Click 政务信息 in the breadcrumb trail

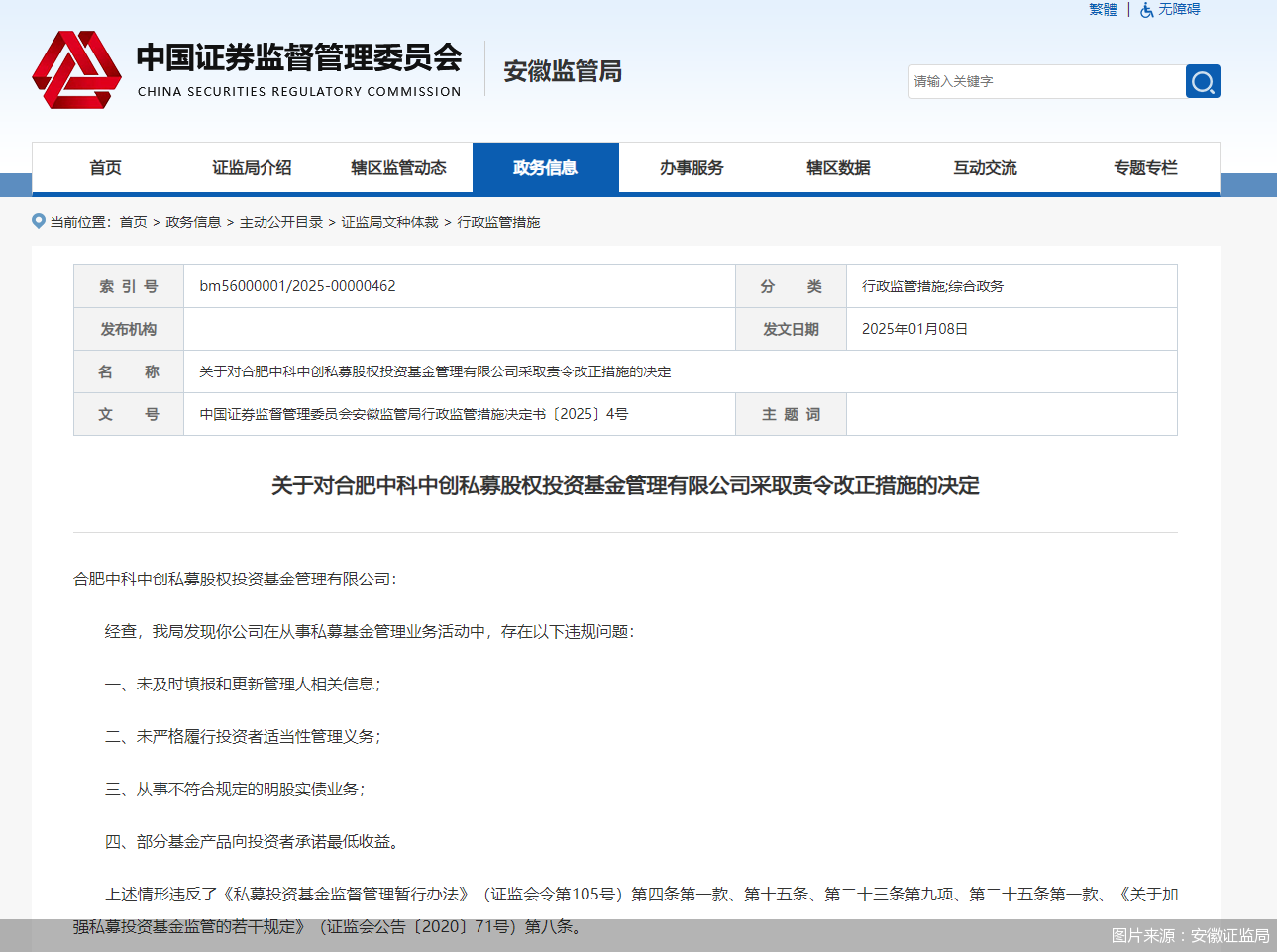tap(193, 222)
